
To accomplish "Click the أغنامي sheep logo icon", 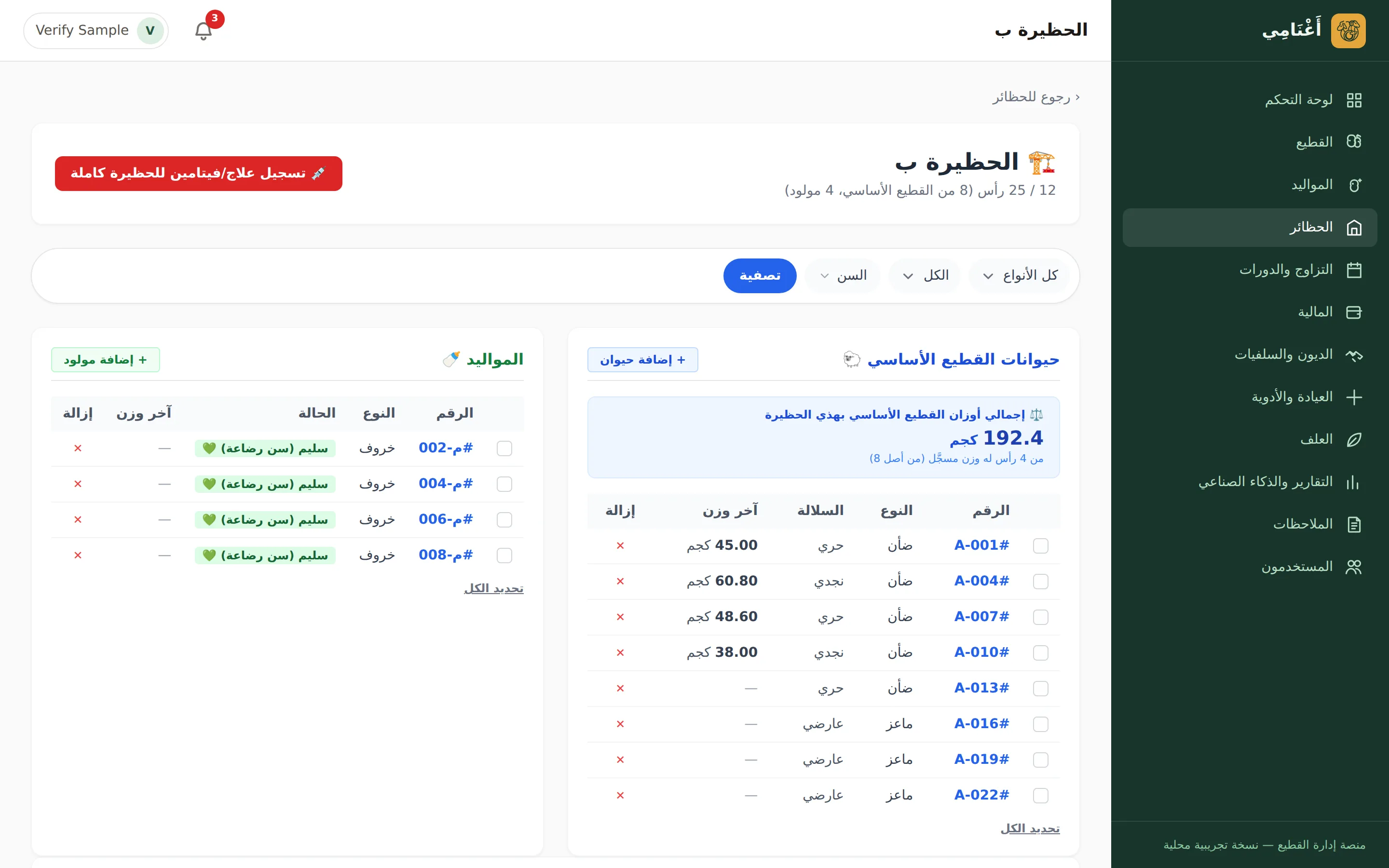I will (x=1348, y=30).
